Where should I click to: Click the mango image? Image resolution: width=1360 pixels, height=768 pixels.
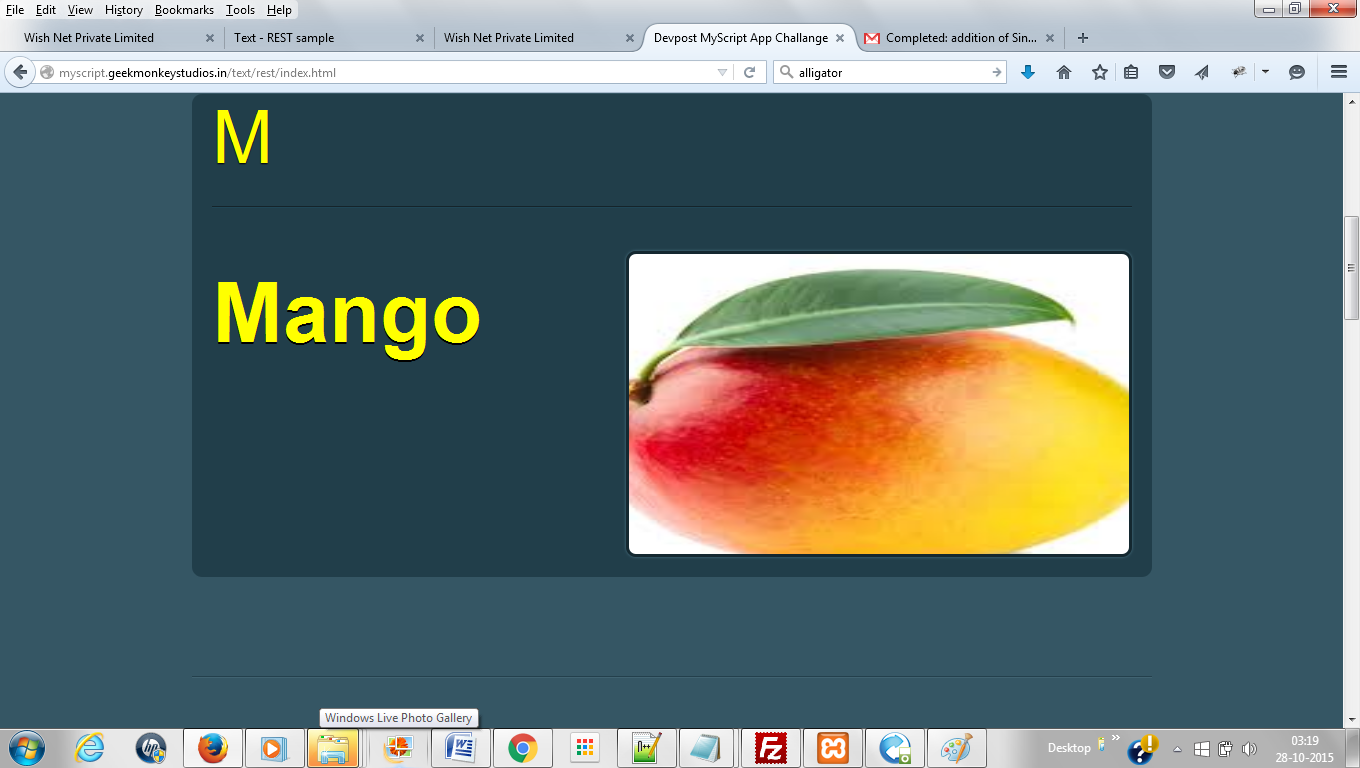tap(879, 404)
